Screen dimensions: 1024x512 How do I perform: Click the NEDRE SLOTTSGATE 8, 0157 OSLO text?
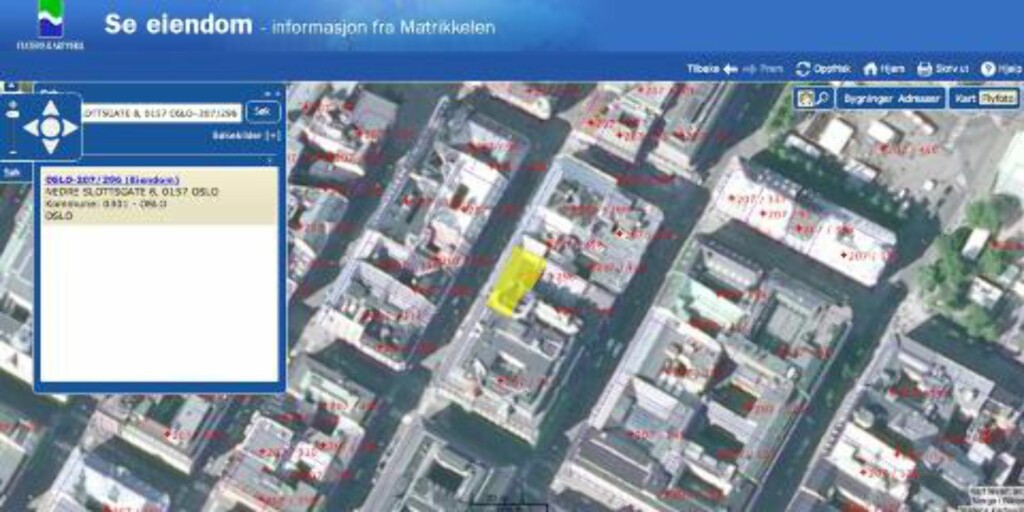point(131,192)
